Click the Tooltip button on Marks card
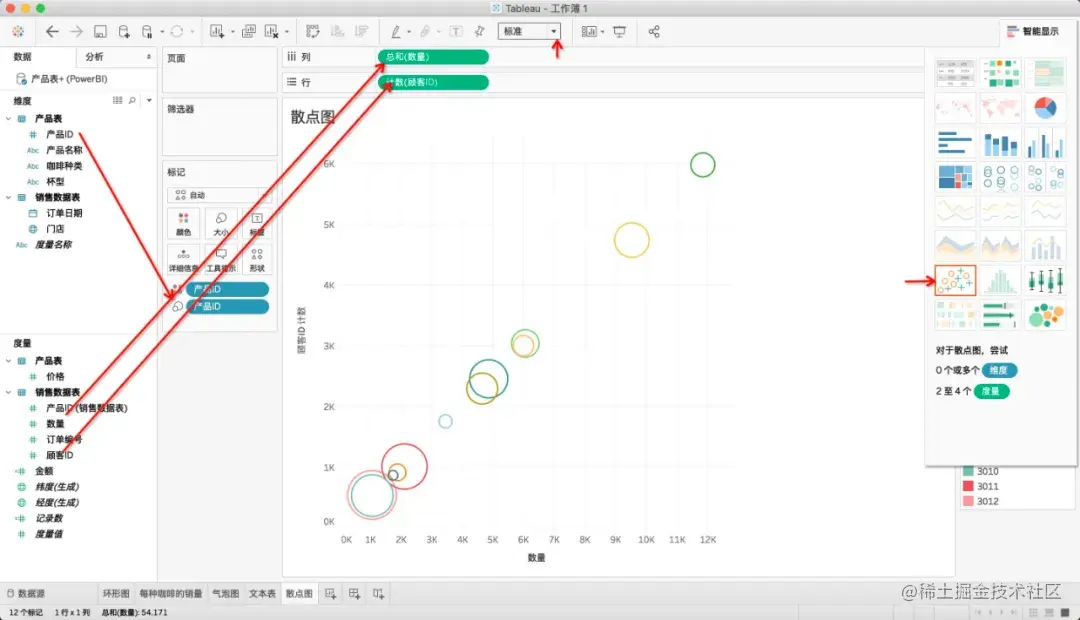1080x620 pixels. [x=220, y=260]
